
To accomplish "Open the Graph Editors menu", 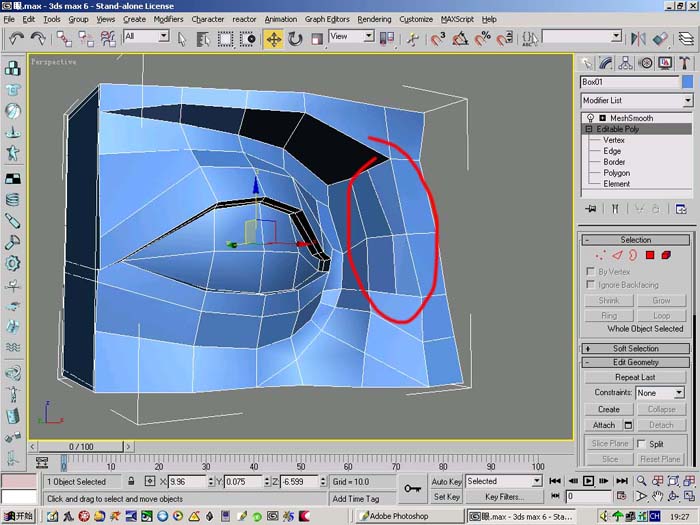I will tap(327, 19).
